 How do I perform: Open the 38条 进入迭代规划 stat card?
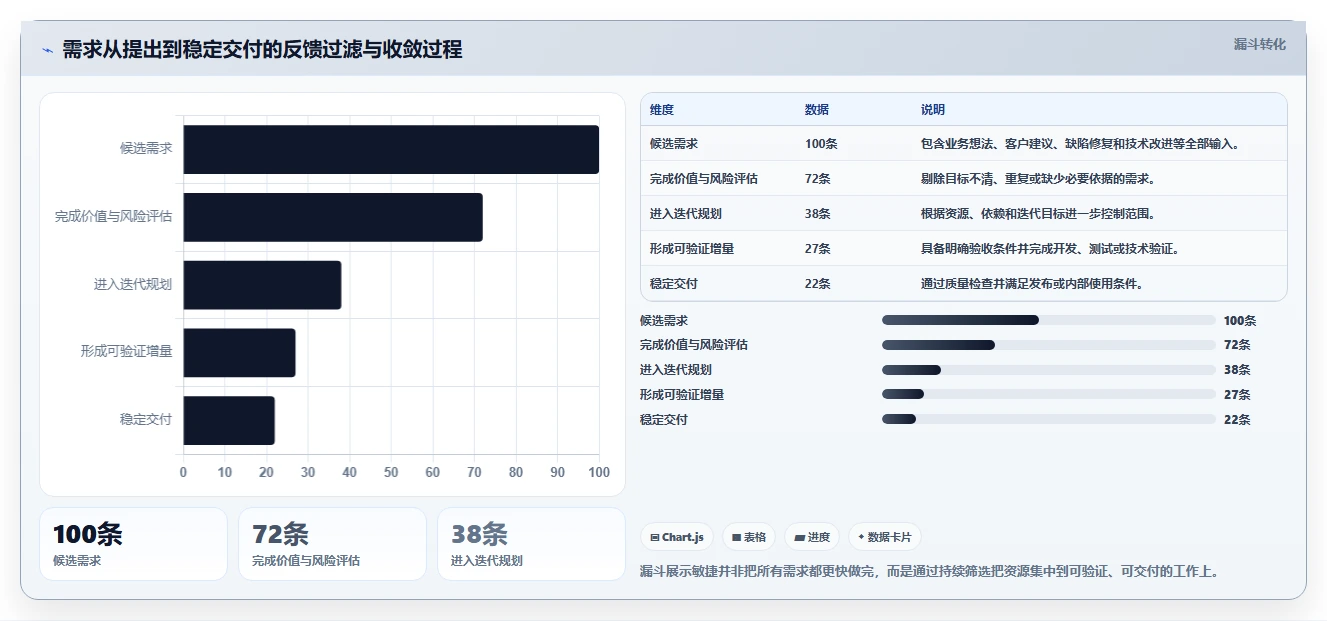pos(531,544)
